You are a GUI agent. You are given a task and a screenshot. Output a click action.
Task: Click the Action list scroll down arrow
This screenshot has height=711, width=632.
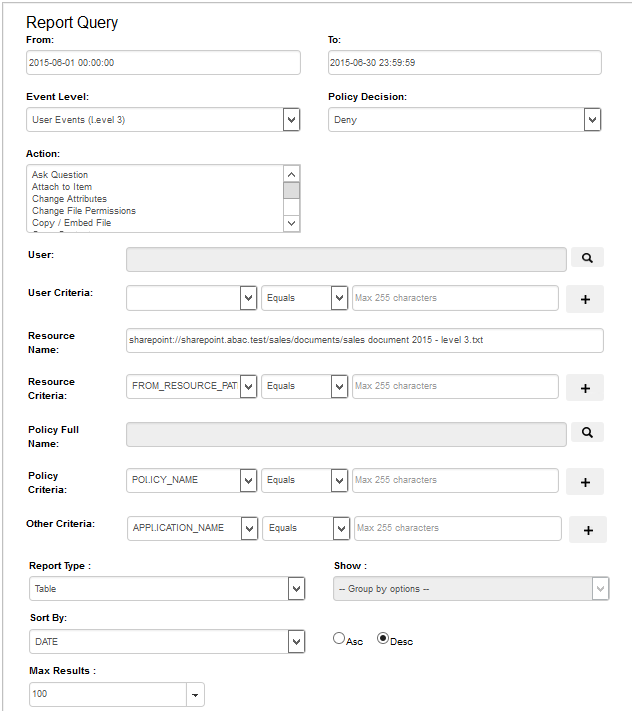(292, 223)
